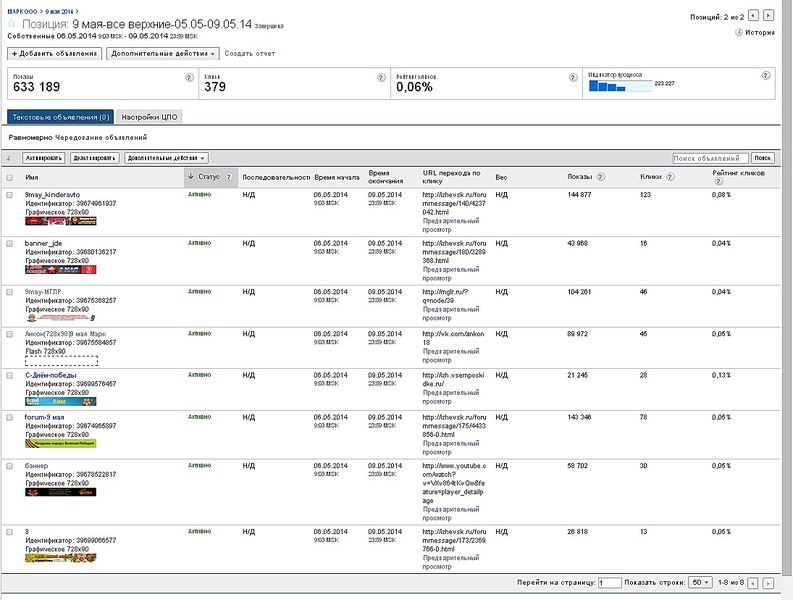Image resolution: width=793 pixels, height=600 pixels.
Task: Check the 9may_kinderavto row checkbox
Action: 10,195
